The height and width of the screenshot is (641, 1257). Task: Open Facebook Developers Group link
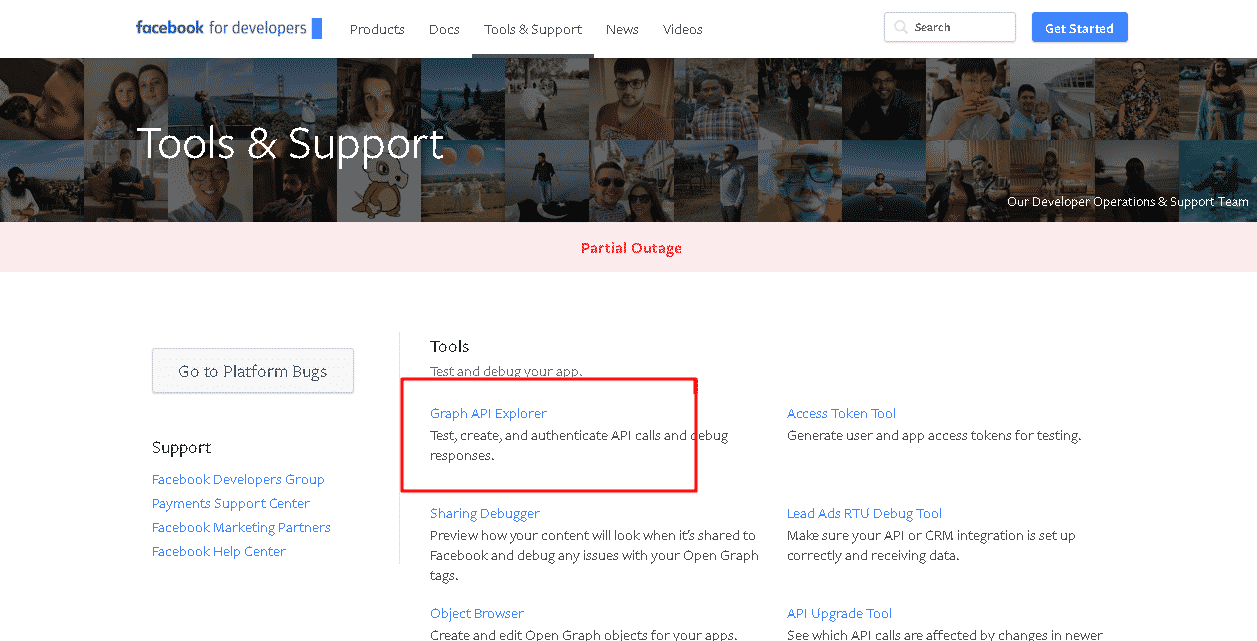pos(238,479)
